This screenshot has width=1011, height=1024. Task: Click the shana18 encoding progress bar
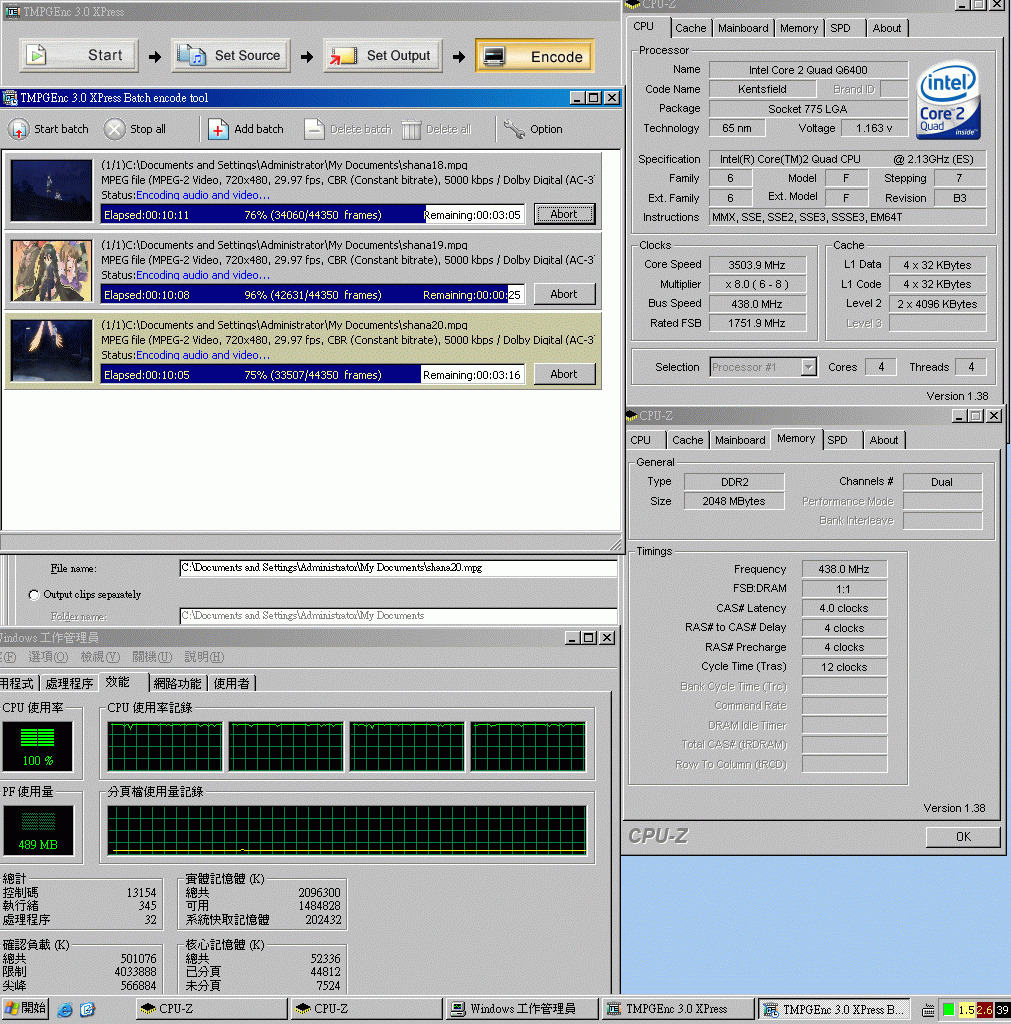312,215
